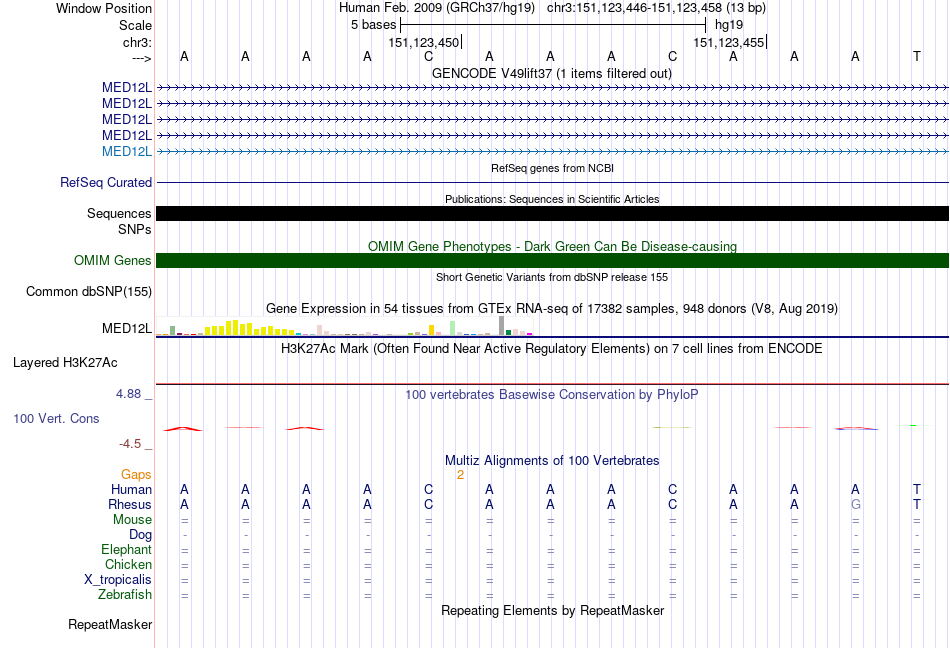Click the -4.5 PhyloP lower scale value
Screen dimensions: 950x648
point(130,444)
